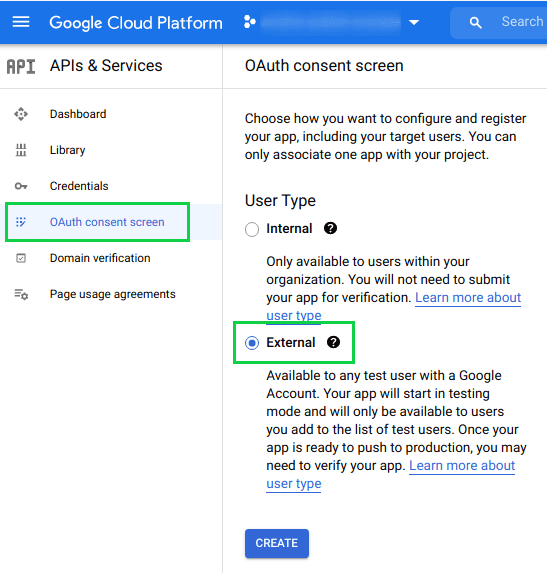Click the help icon next to Internal
The height and width of the screenshot is (573, 547).
click(330, 228)
